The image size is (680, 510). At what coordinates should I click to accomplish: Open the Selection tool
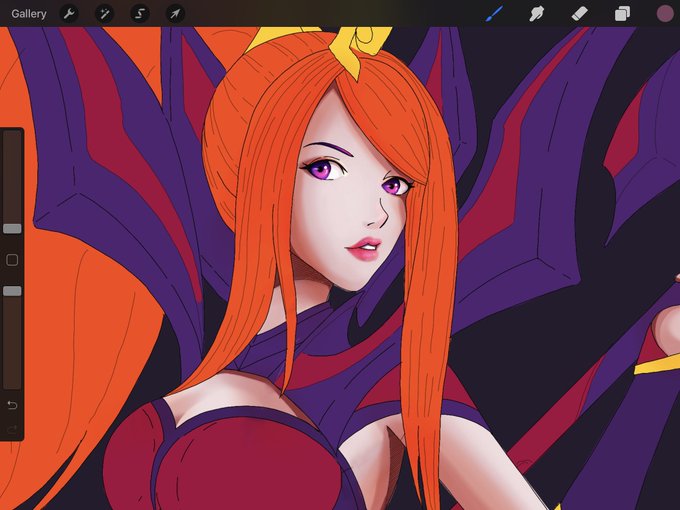coord(140,14)
